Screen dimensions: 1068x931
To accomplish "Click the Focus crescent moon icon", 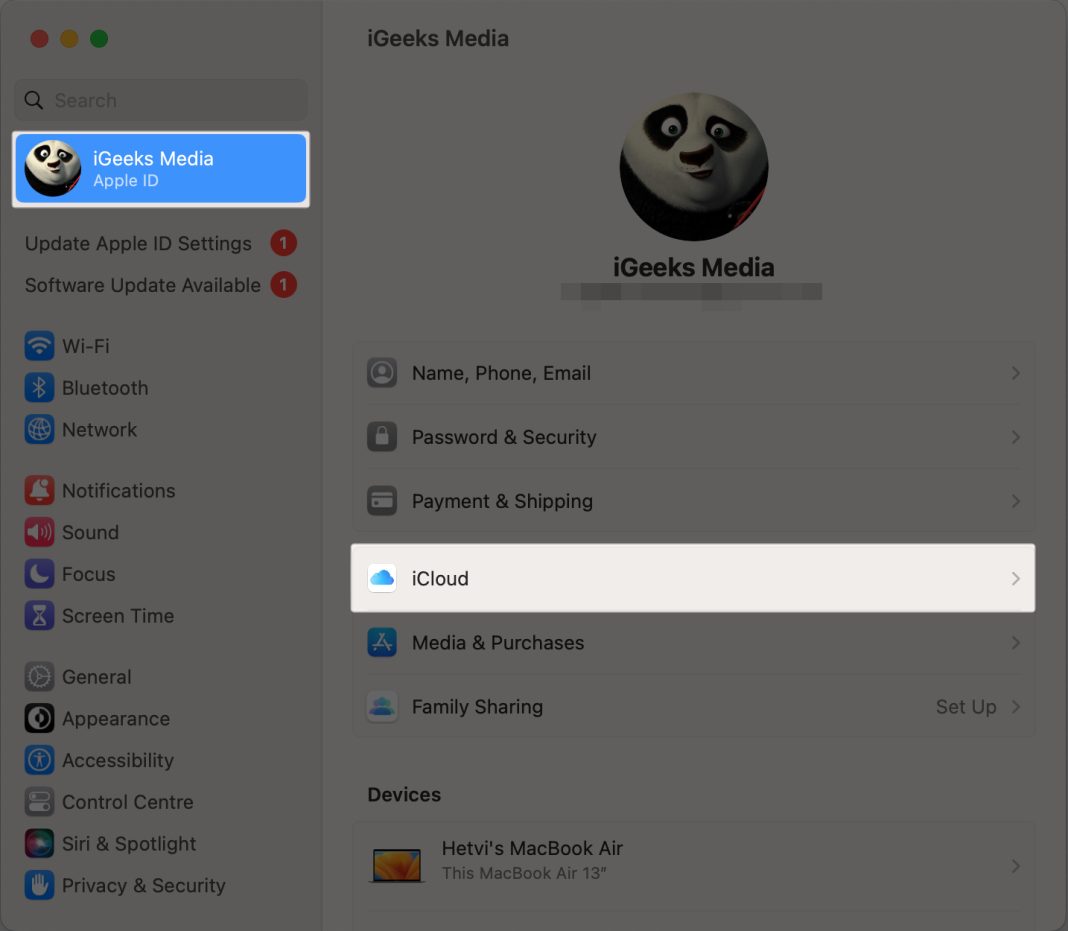I will pyautogui.click(x=38, y=574).
